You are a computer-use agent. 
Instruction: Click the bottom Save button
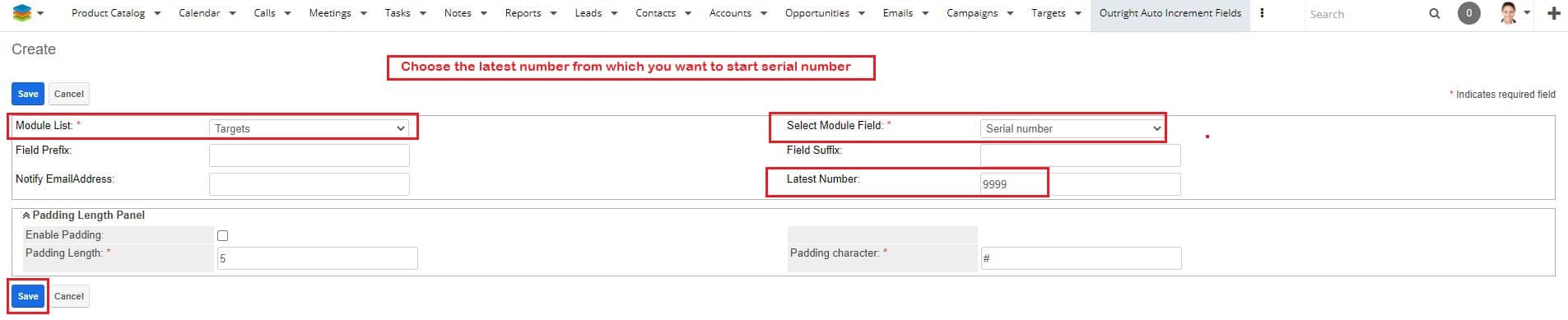[28, 296]
